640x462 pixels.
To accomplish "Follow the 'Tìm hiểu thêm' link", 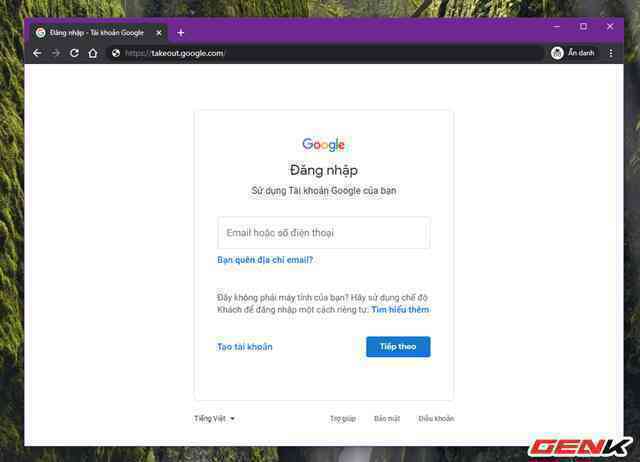I will [400, 310].
